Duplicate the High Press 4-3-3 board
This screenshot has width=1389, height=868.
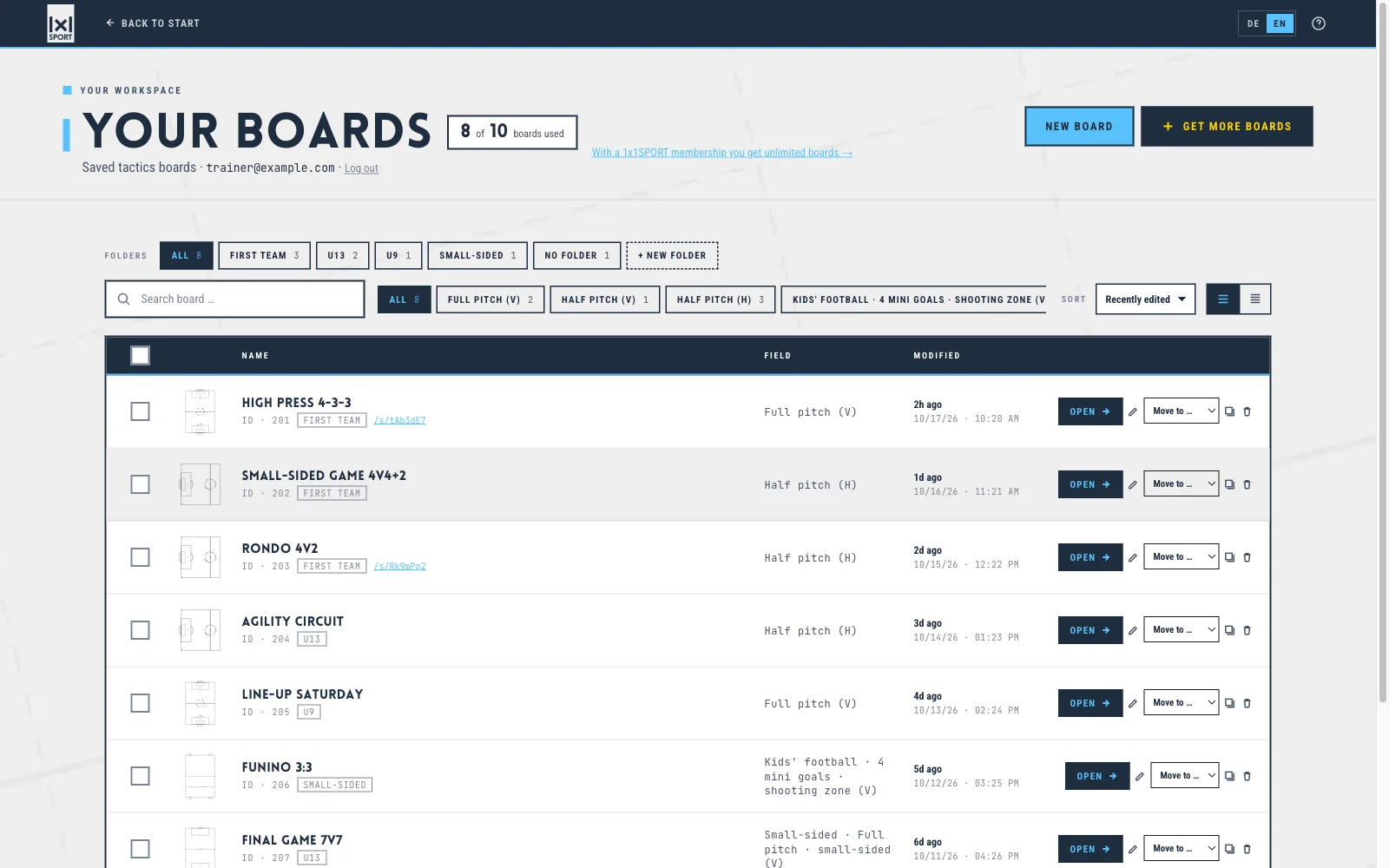tap(1229, 411)
